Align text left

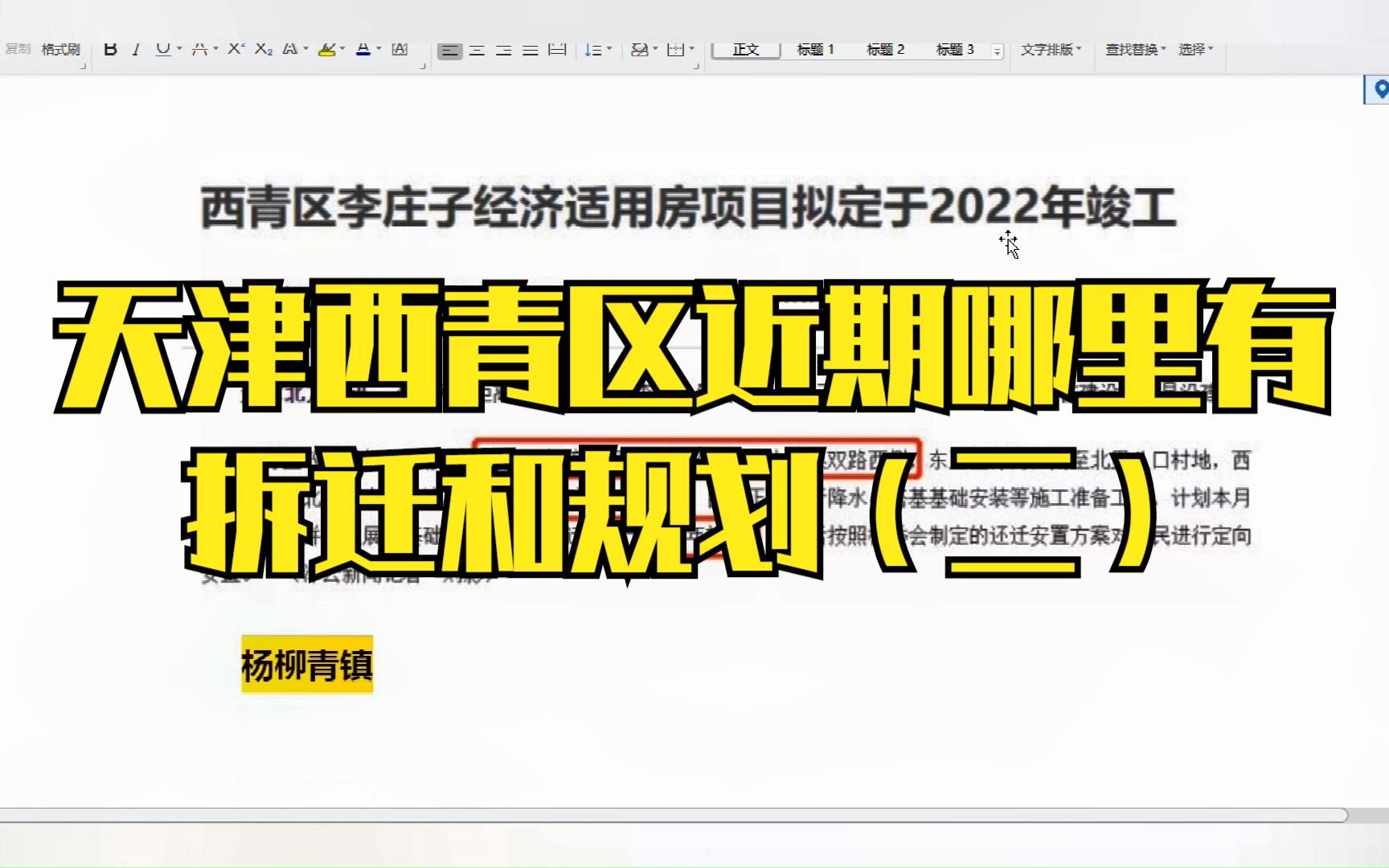(450, 51)
